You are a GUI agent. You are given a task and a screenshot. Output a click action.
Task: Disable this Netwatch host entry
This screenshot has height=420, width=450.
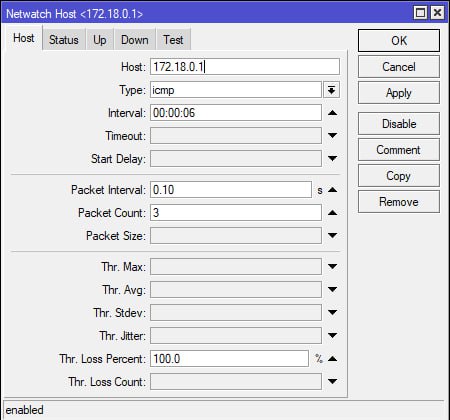pyautogui.click(x=399, y=124)
